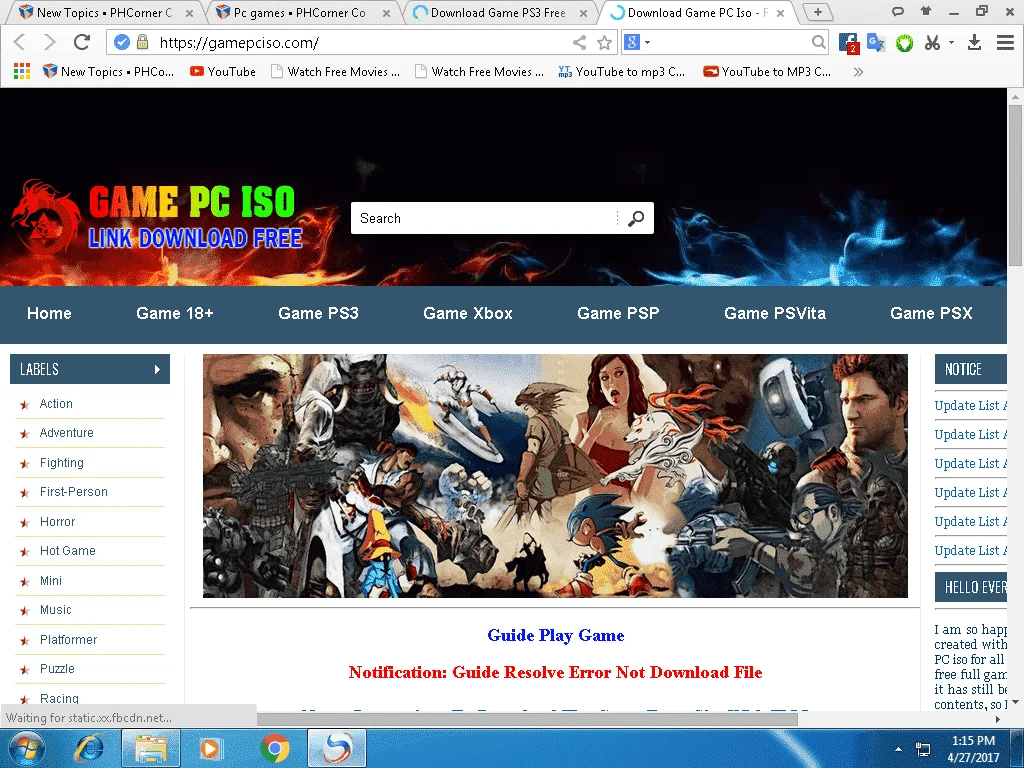Open the Platformer label
This screenshot has width=1024, height=768.
pyautogui.click(x=69, y=639)
